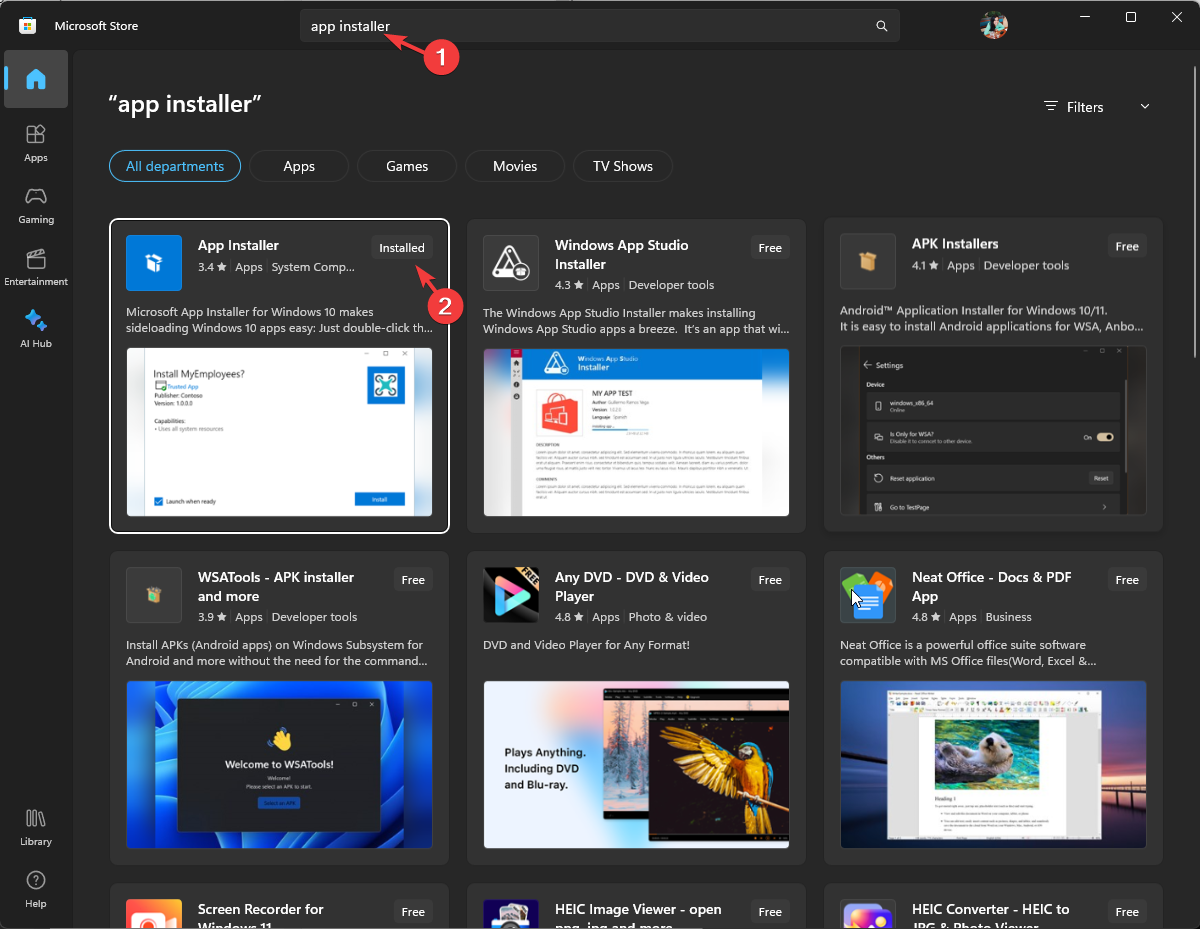1200x929 pixels.
Task: Select the Home icon in the sidebar
Action: pos(36,79)
